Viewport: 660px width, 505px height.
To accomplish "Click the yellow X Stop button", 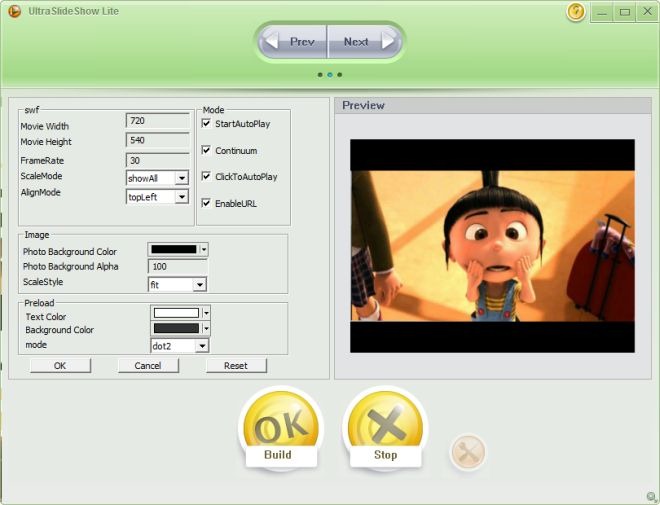I will pos(385,428).
